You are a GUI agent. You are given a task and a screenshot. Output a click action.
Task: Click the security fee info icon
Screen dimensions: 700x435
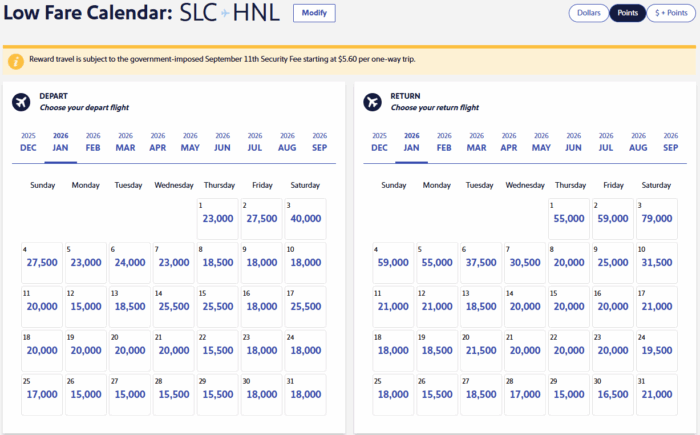click(x=16, y=61)
